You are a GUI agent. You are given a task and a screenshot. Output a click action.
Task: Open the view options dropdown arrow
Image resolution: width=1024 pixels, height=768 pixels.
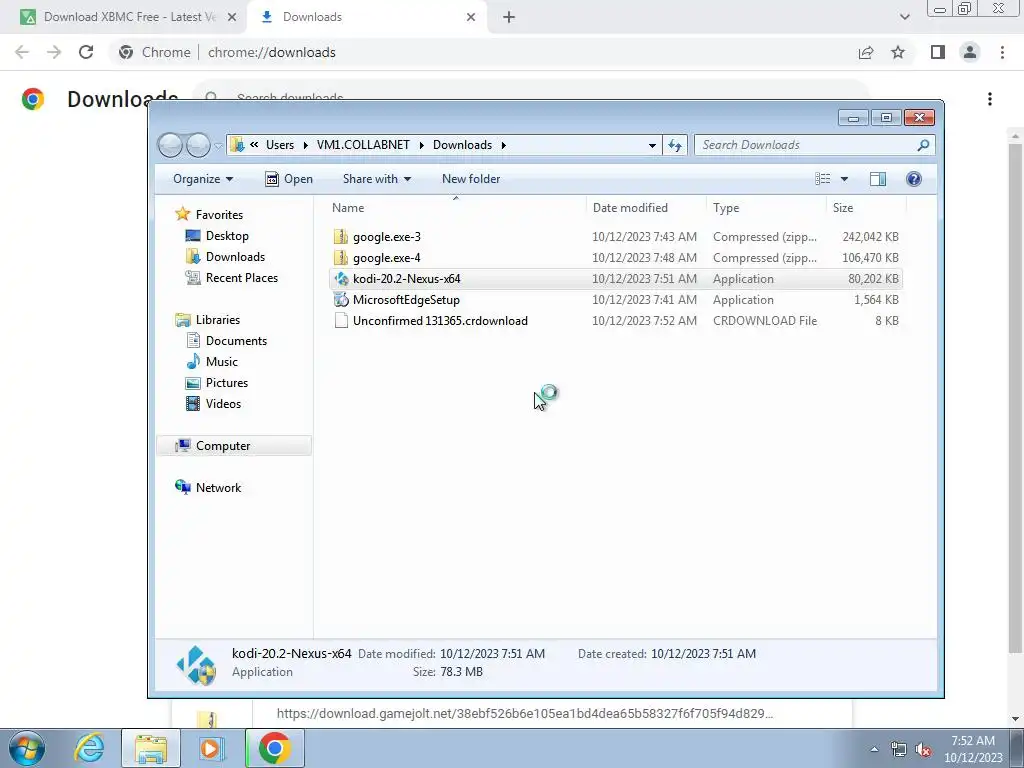point(844,179)
